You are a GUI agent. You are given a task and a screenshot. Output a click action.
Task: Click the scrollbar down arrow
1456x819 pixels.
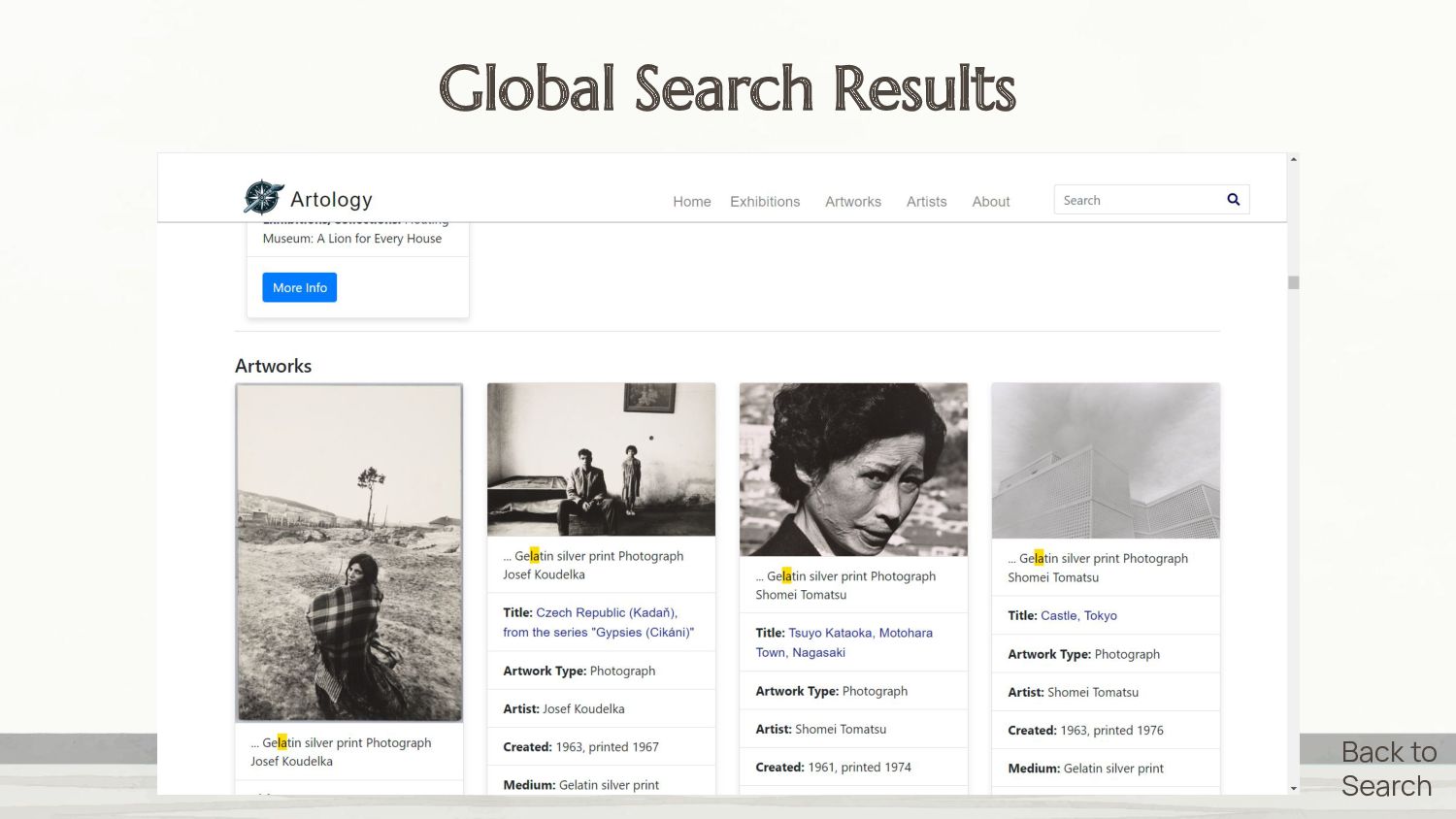pyautogui.click(x=1293, y=788)
